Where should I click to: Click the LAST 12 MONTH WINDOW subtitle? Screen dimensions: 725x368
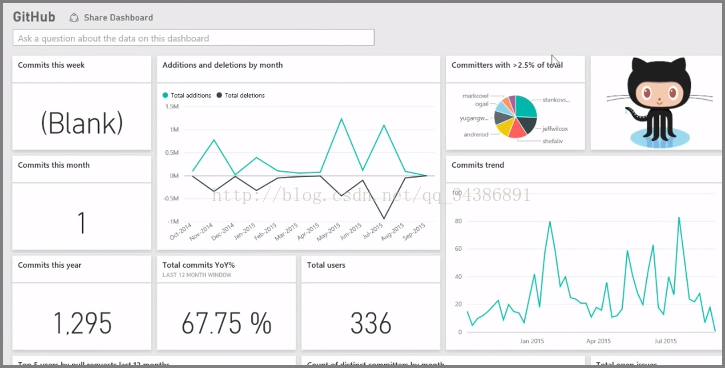pyautogui.click(x=197, y=275)
